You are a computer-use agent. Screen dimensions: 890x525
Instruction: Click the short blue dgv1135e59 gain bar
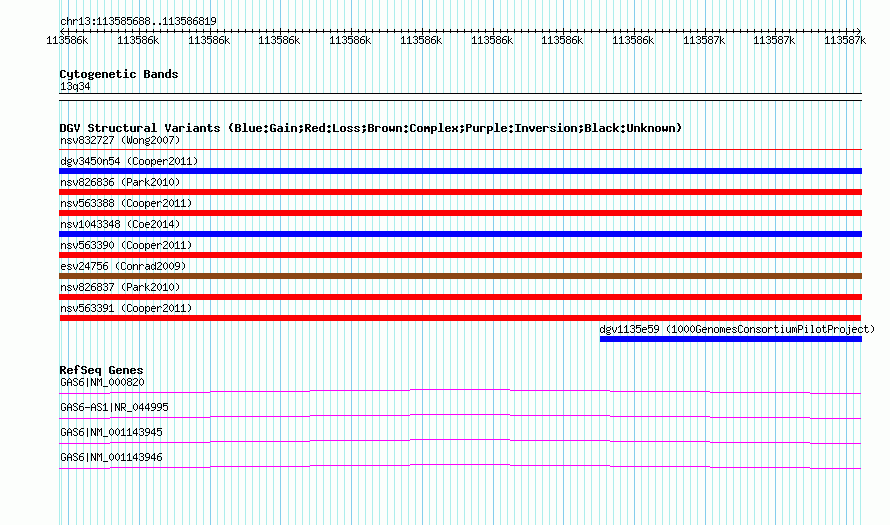coord(731,339)
